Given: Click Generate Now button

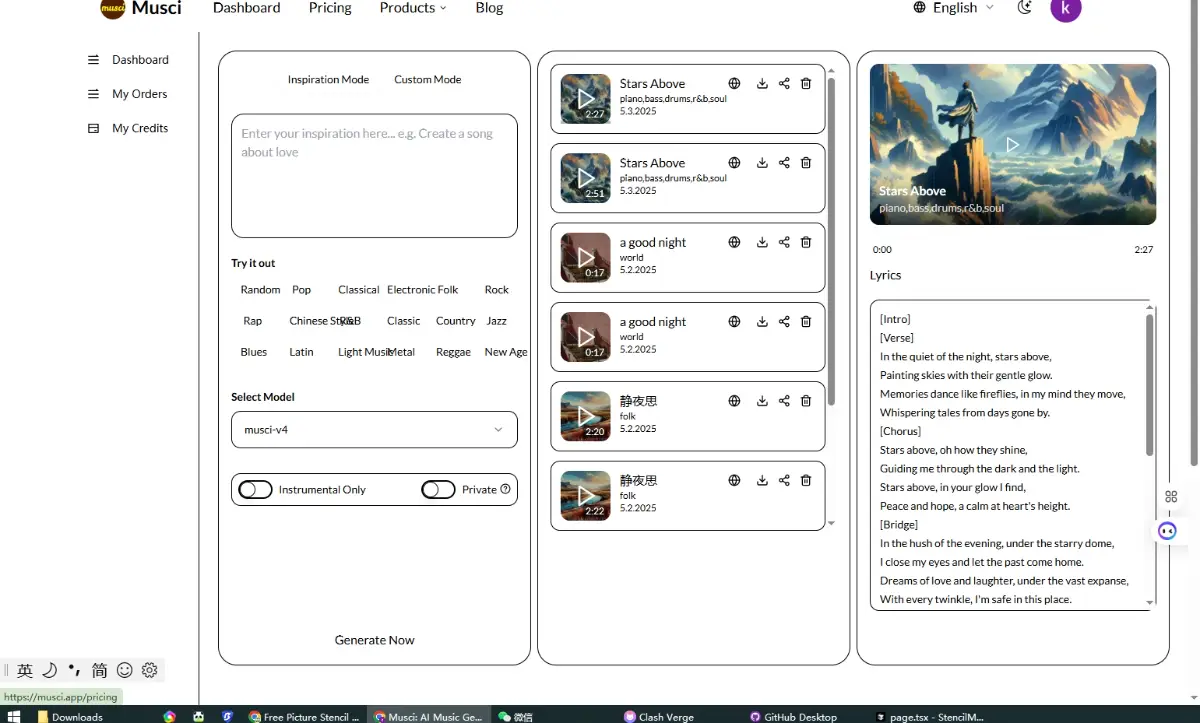Looking at the screenshot, I should [x=374, y=640].
